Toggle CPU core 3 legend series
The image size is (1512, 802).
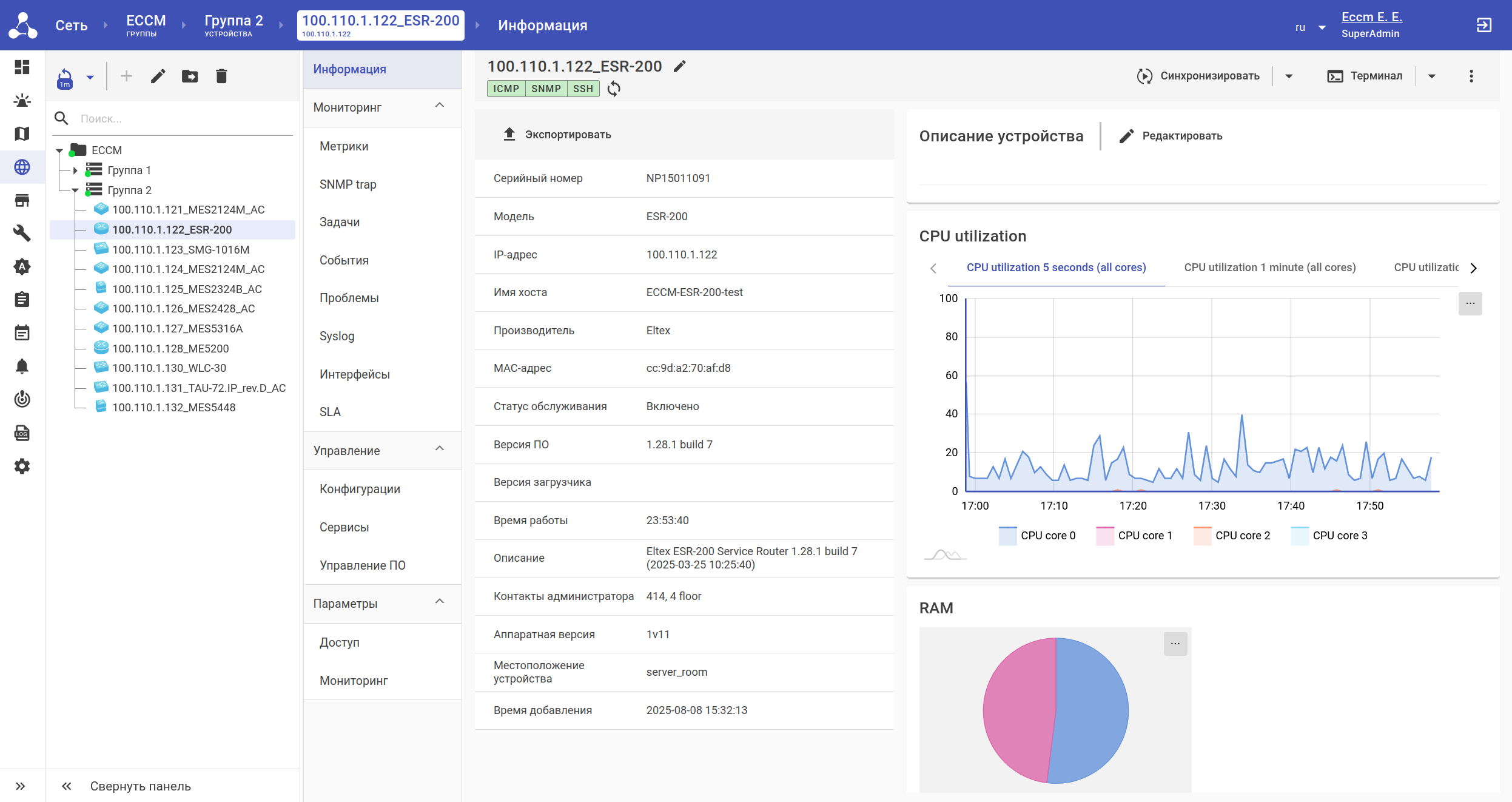[x=1329, y=536]
